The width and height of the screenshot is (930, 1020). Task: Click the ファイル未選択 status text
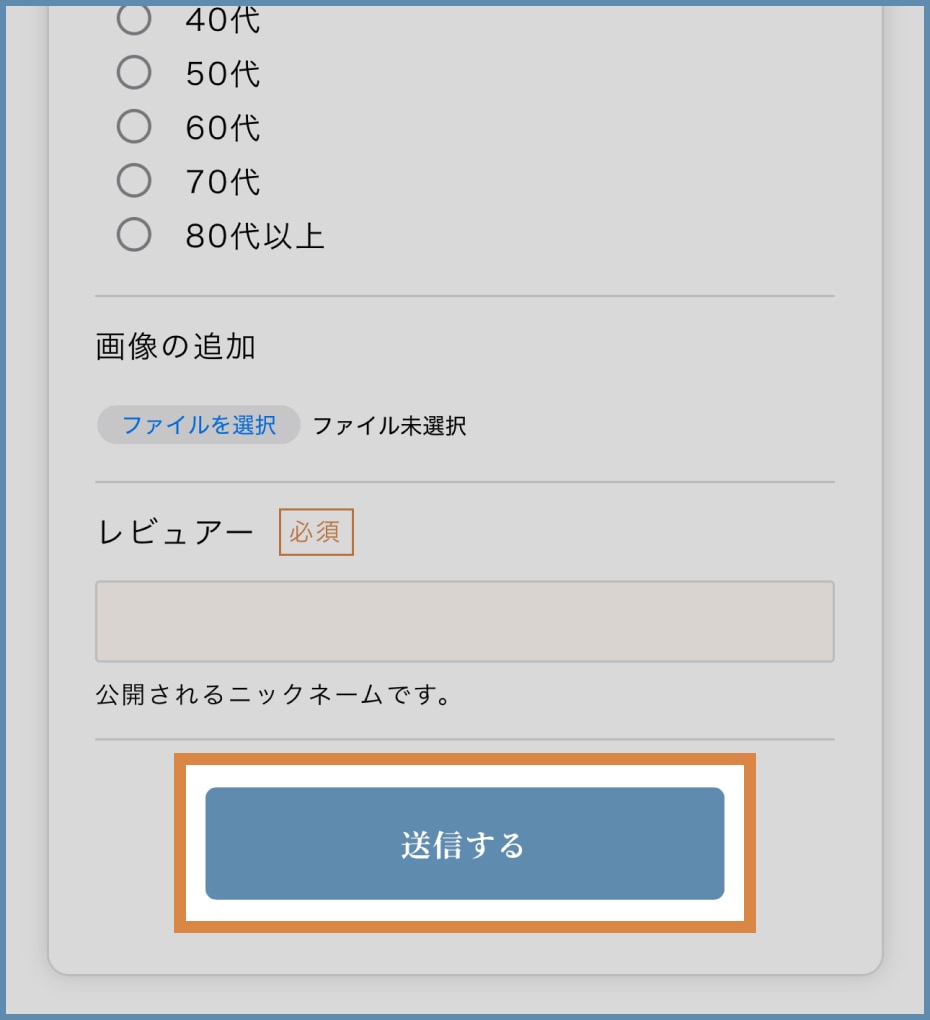[x=390, y=425]
